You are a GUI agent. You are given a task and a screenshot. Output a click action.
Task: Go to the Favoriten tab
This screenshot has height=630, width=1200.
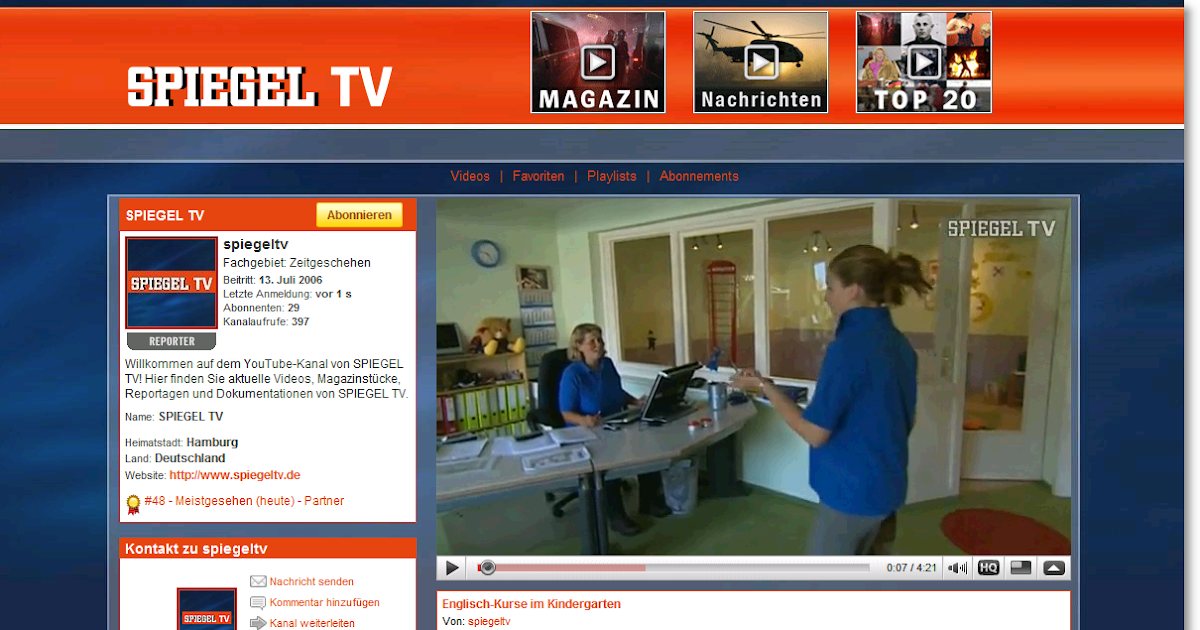[x=538, y=176]
